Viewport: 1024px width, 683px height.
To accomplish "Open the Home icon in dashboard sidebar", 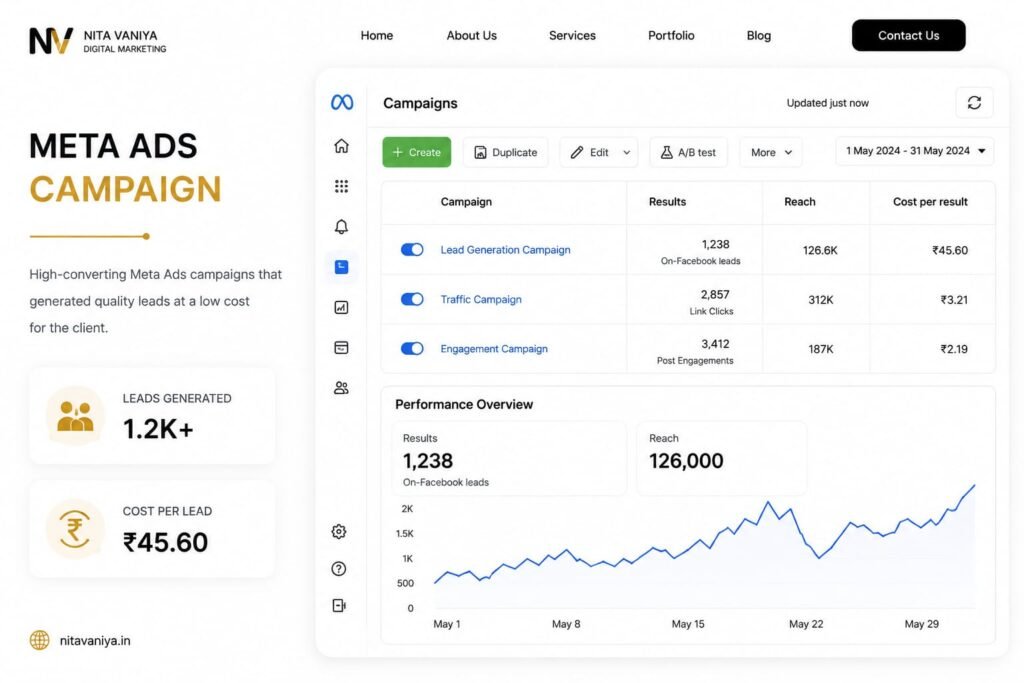I will pyautogui.click(x=341, y=146).
